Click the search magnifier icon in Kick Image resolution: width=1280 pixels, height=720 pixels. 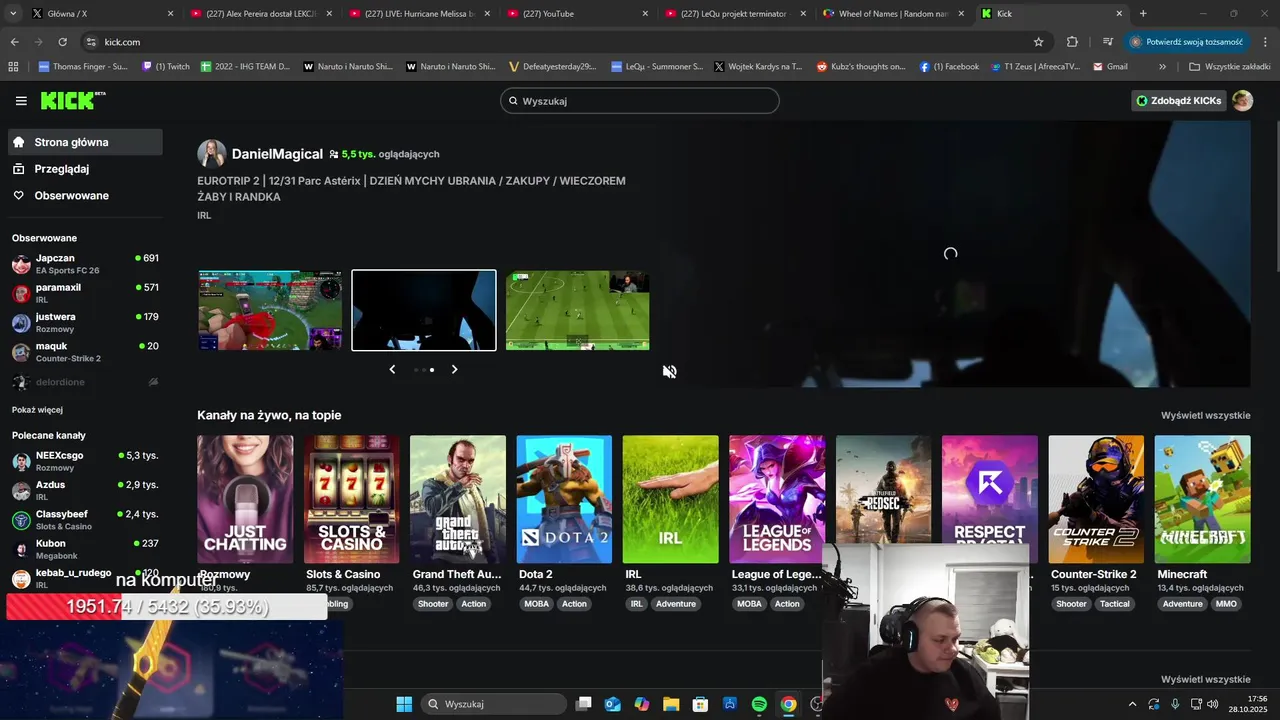pyautogui.click(x=513, y=101)
